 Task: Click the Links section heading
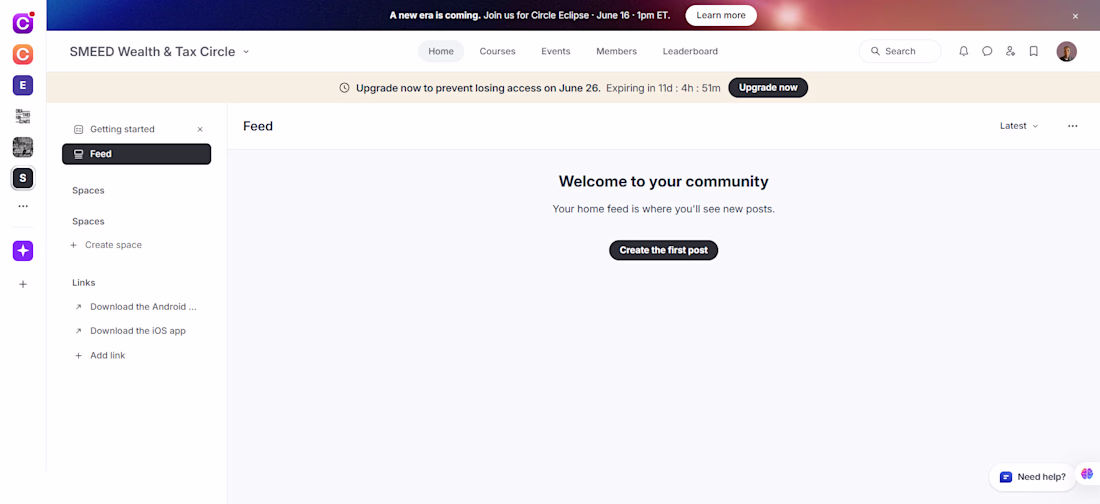pos(83,282)
